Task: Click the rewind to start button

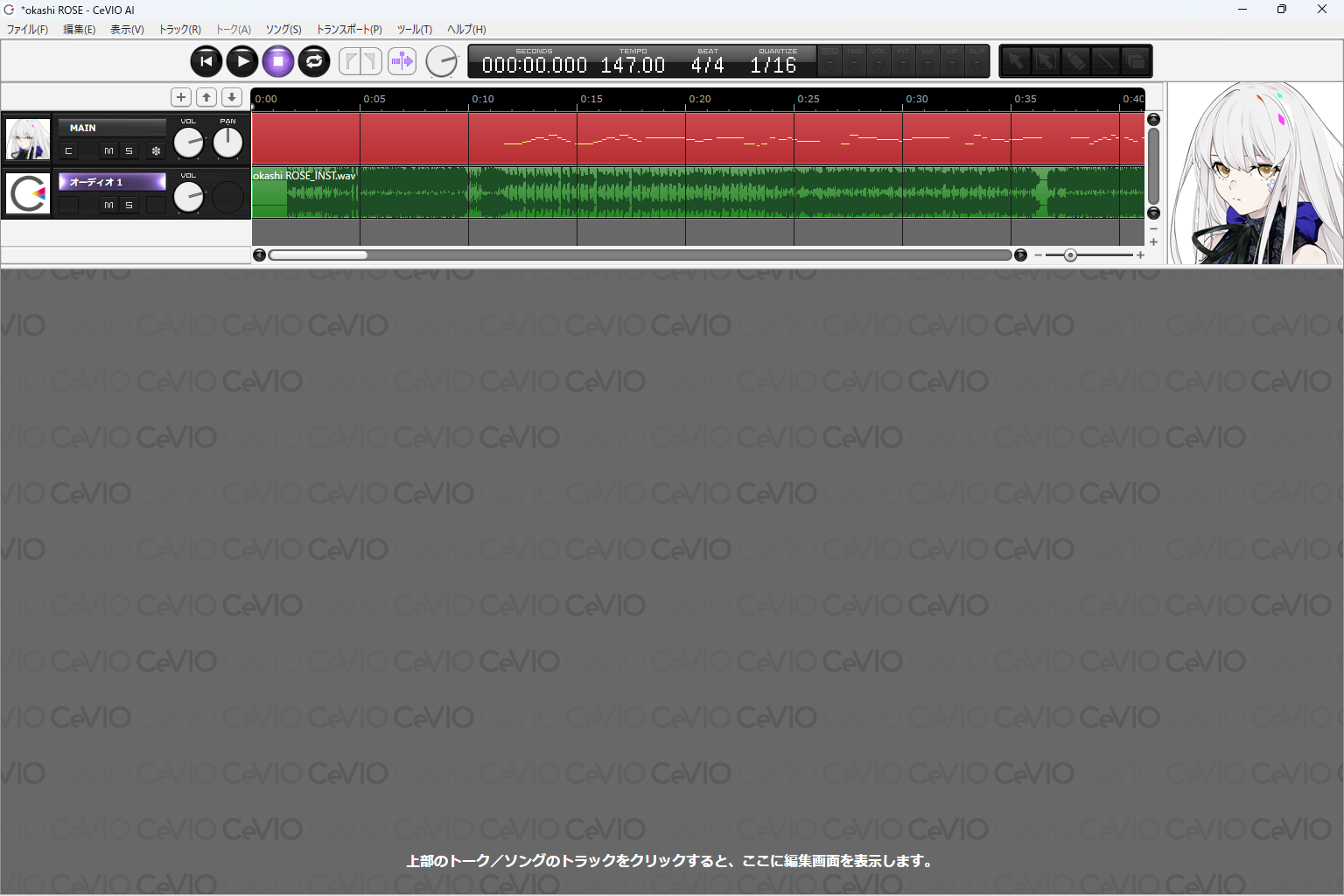Action: (x=206, y=61)
